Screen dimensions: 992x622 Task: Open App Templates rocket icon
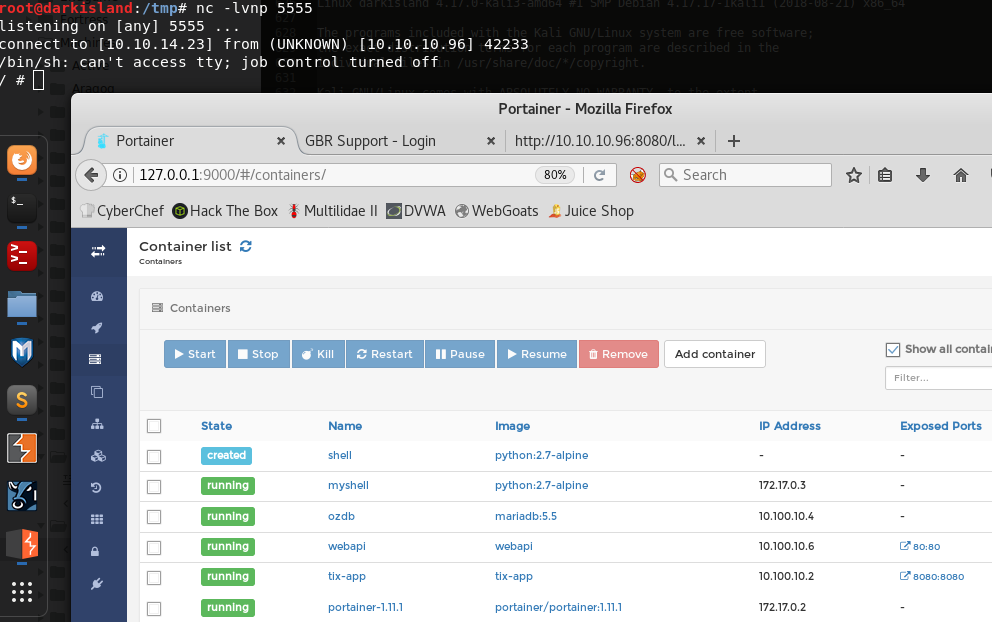coord(97,328)
